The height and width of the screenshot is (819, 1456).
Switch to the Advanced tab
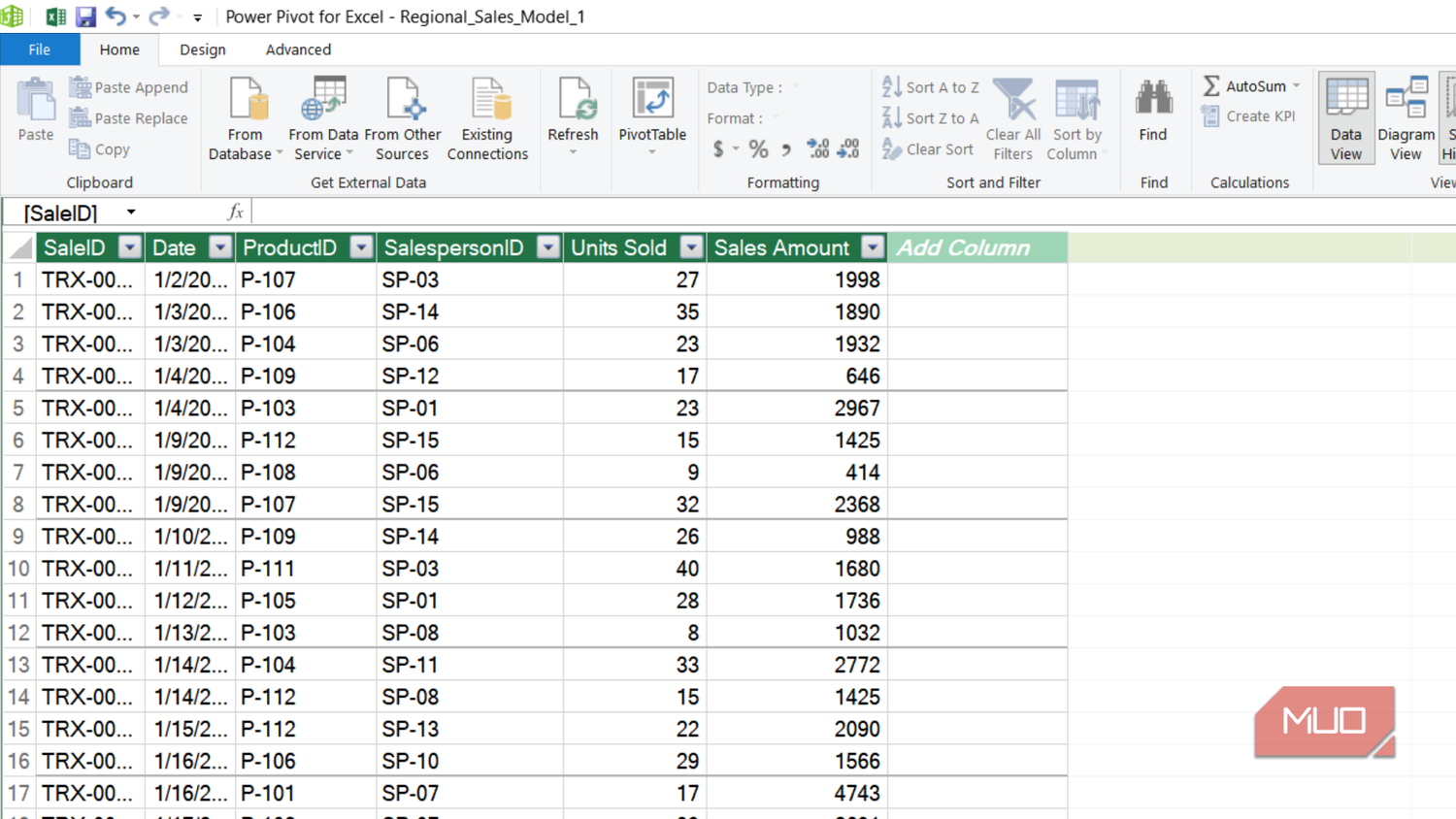coord(298,49)
